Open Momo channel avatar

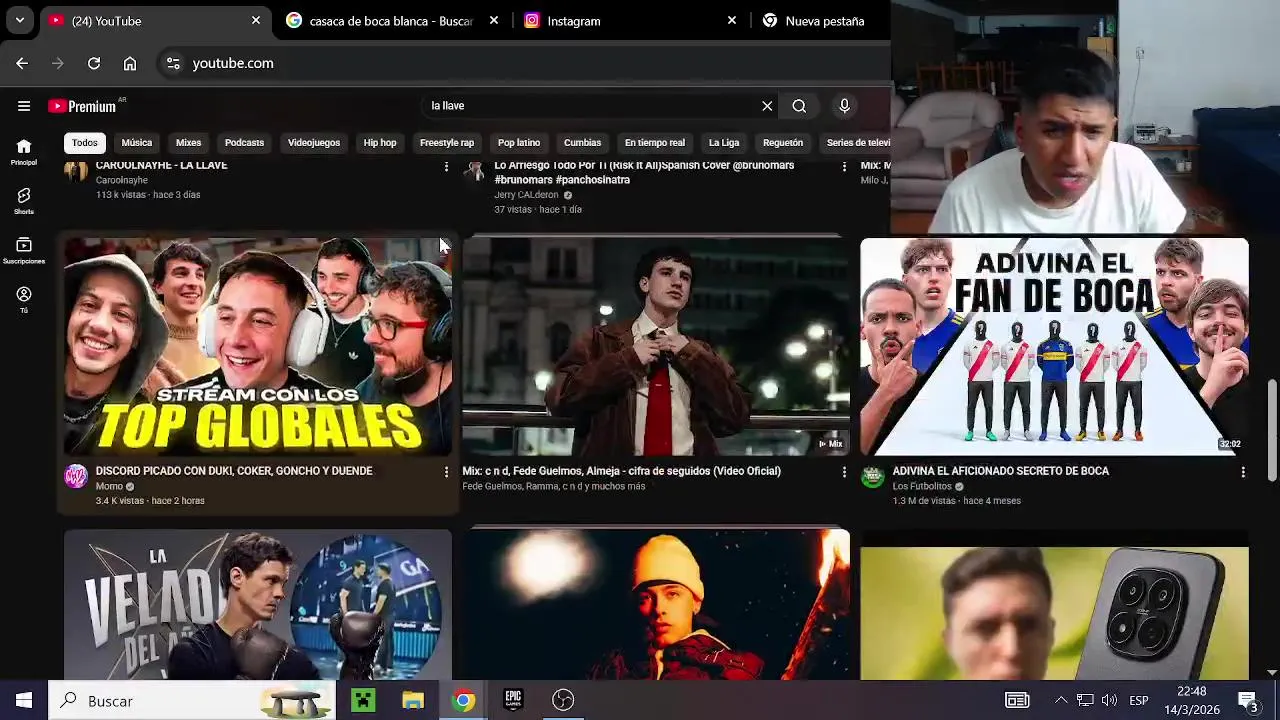click(76, 477)
